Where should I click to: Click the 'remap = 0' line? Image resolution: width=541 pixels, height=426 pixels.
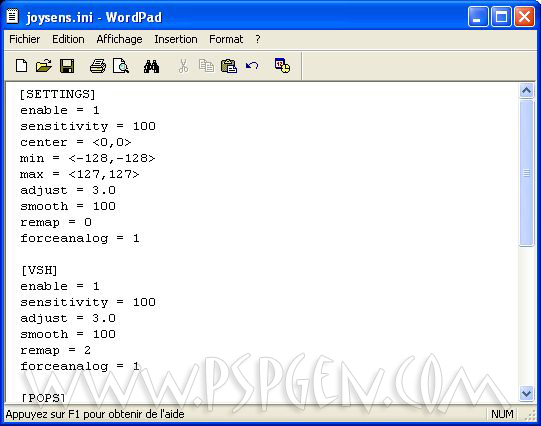click(x=56, y=222)
